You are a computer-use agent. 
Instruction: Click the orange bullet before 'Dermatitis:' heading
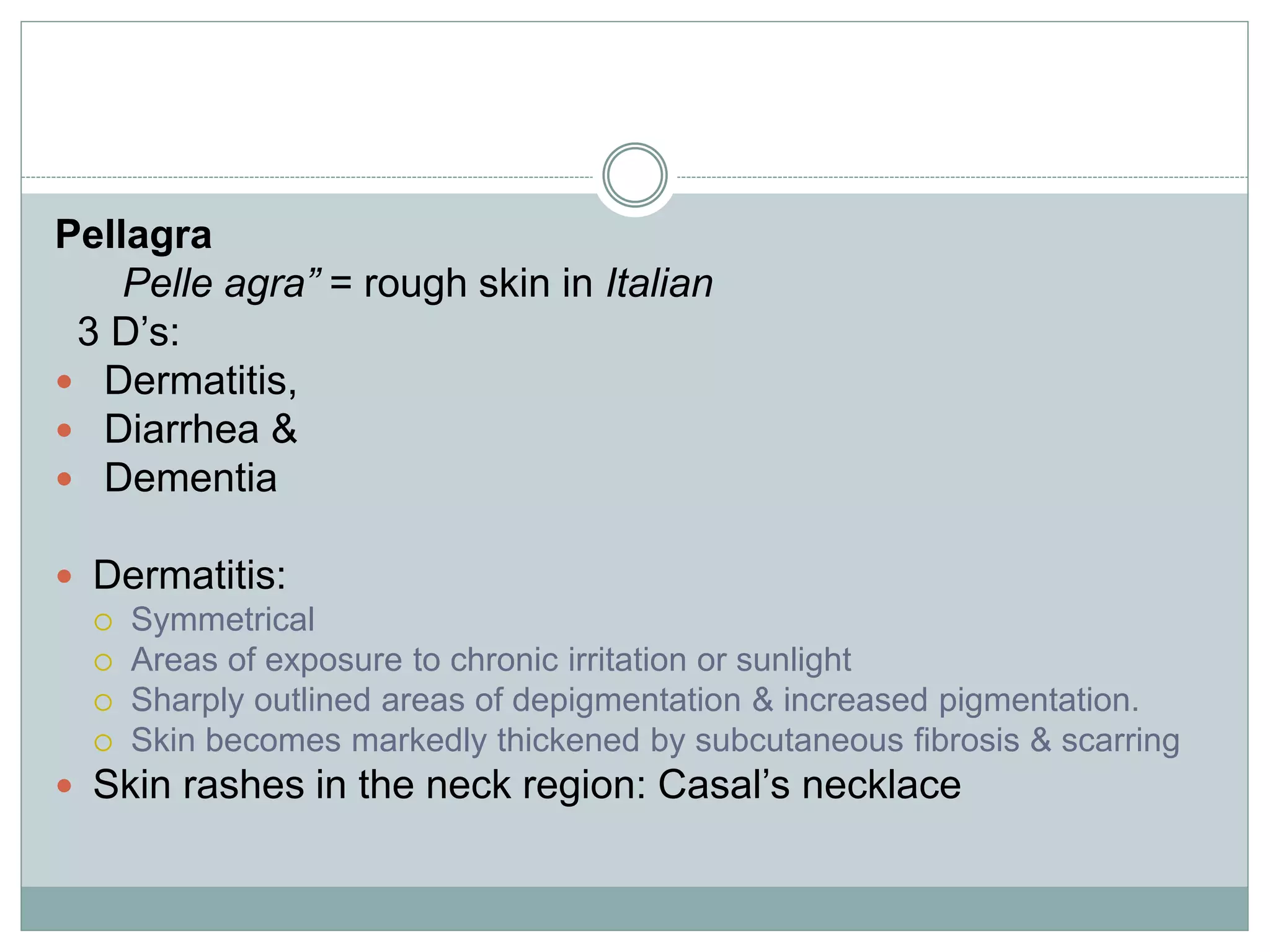point(64,576)
